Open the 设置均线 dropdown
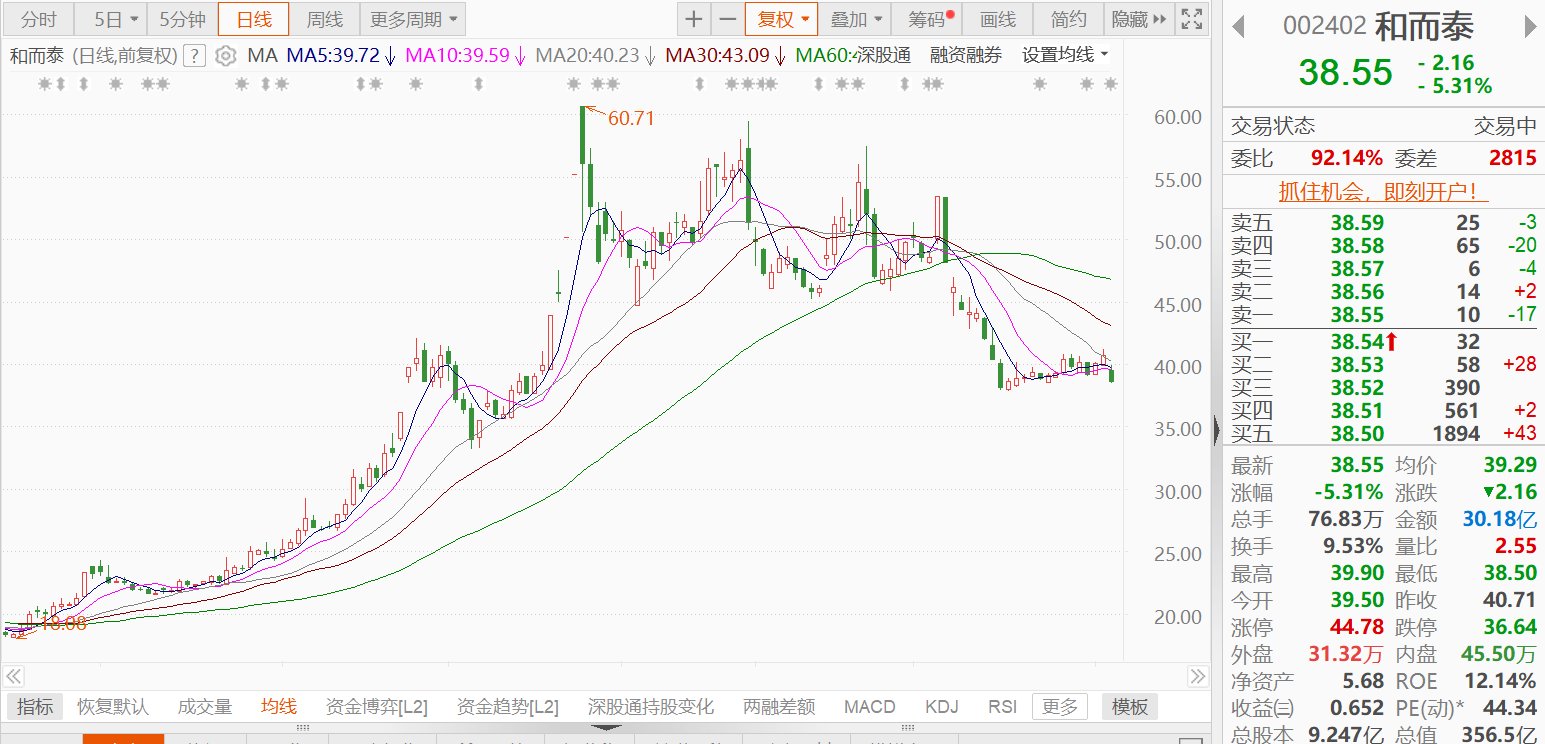This screenshot has height=744, width=1545. (1064, 56)
